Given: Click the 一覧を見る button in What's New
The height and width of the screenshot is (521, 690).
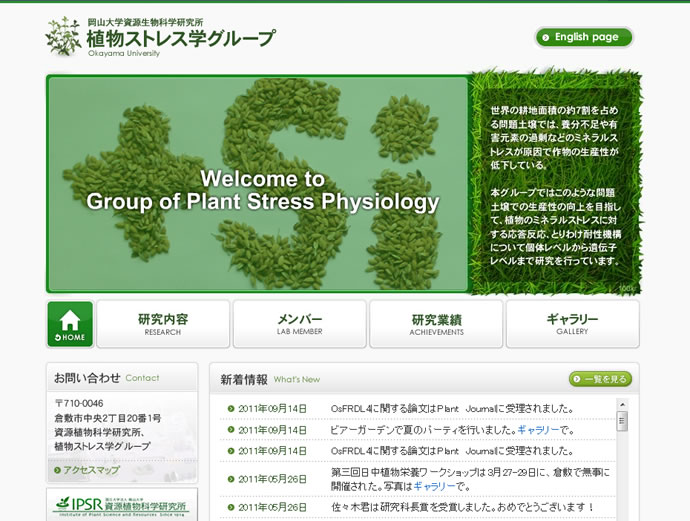Looking at the screenshot, I should (600, 379).
